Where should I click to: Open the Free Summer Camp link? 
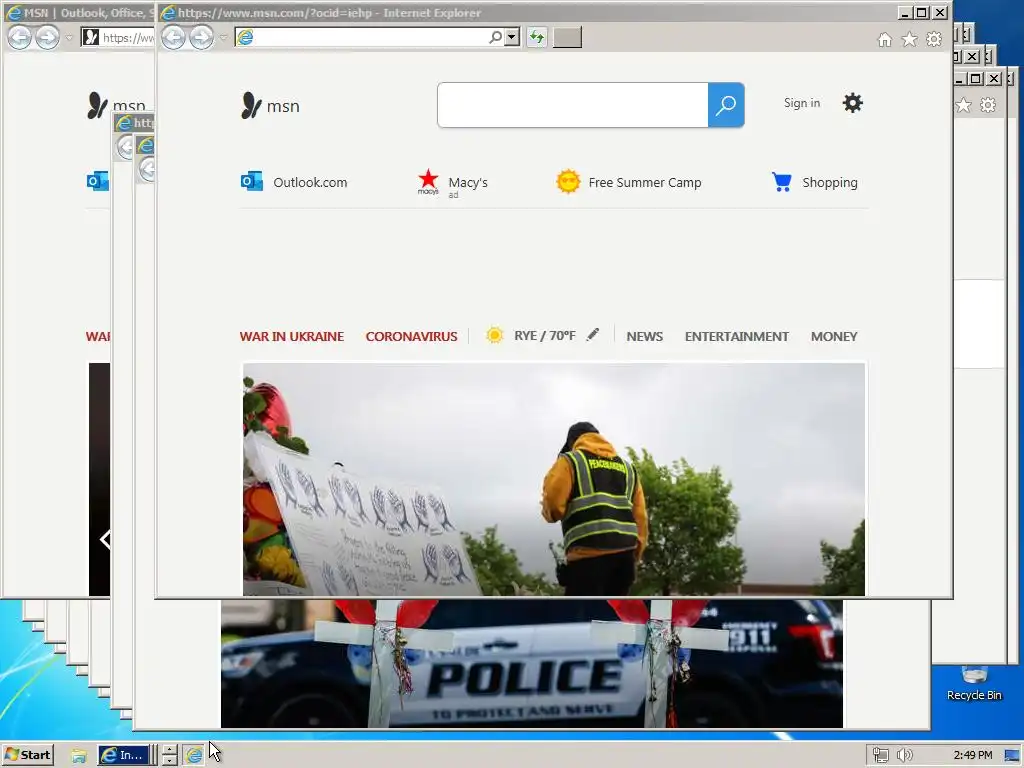coord(629,182)
